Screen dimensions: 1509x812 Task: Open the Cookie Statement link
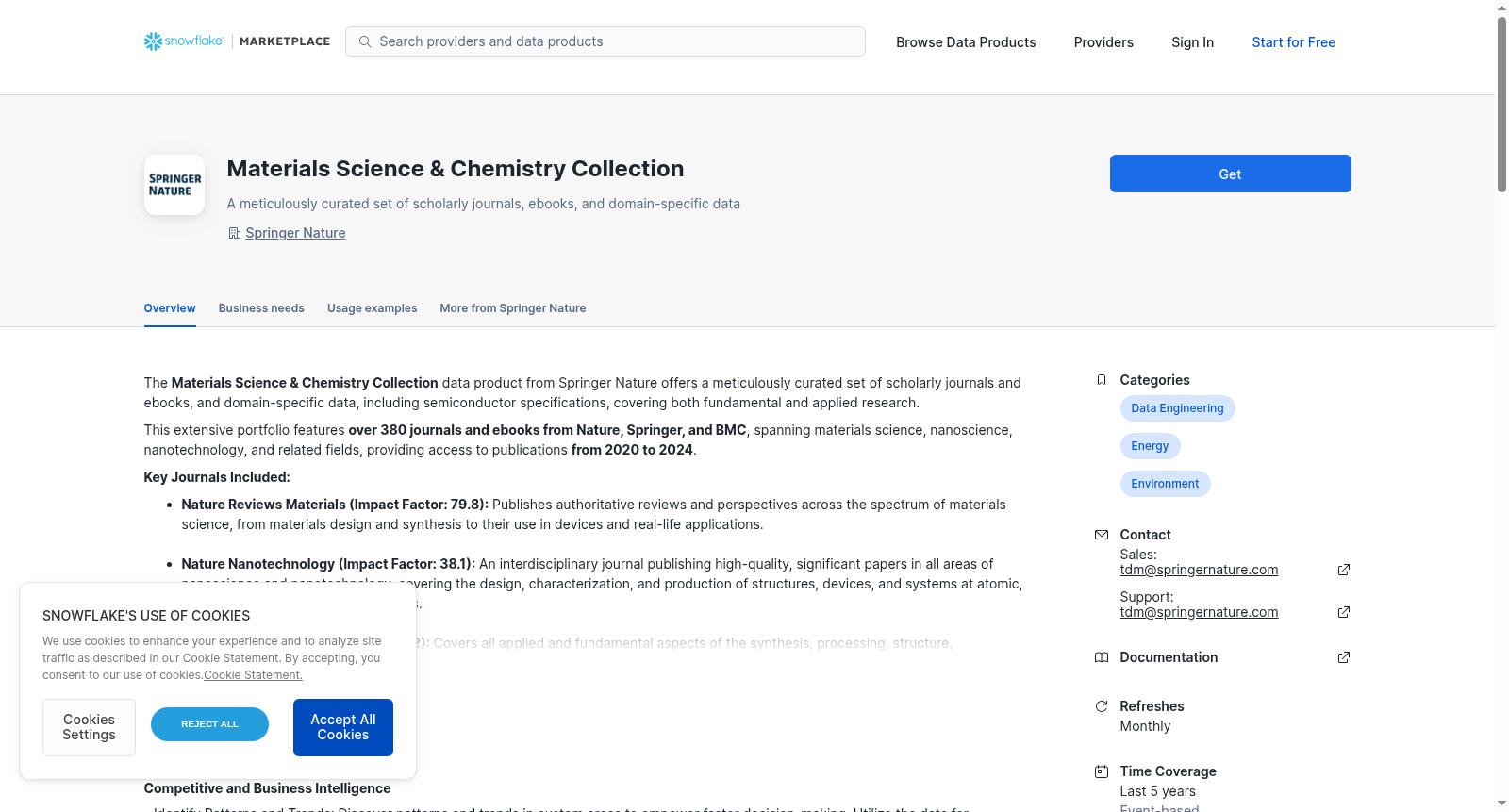click(254, 675)
